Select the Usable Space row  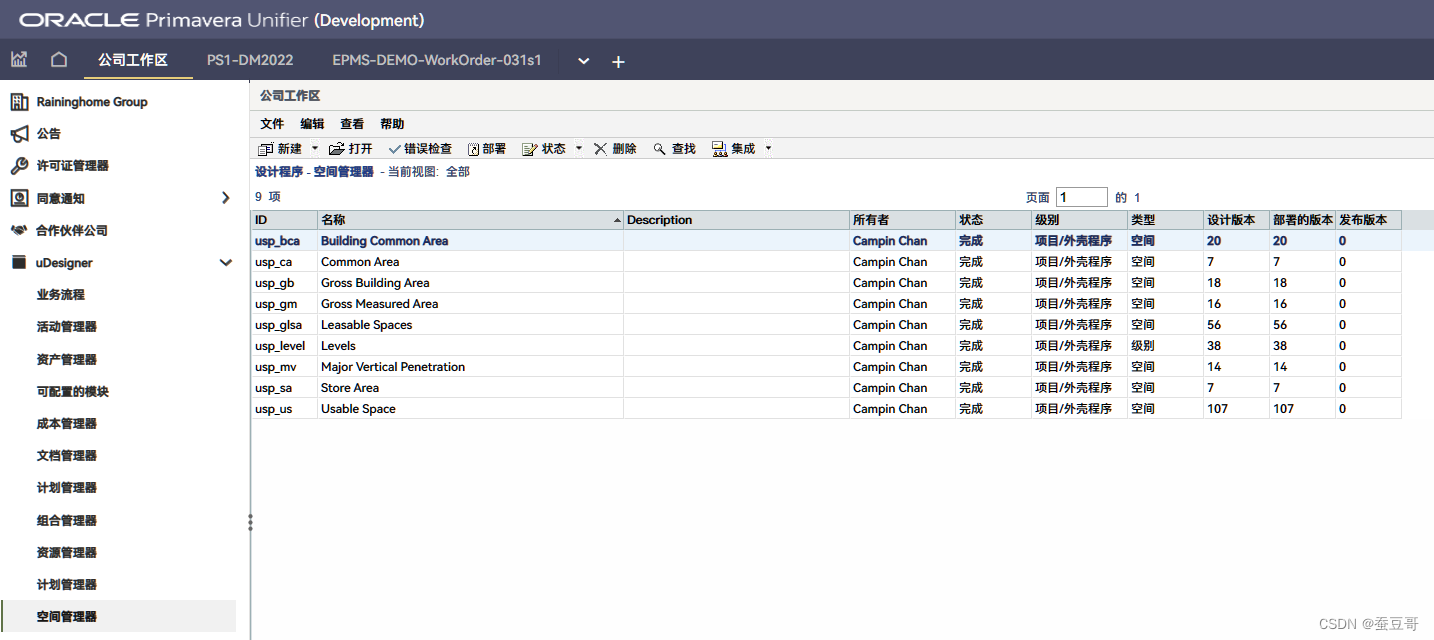(826, 409)
